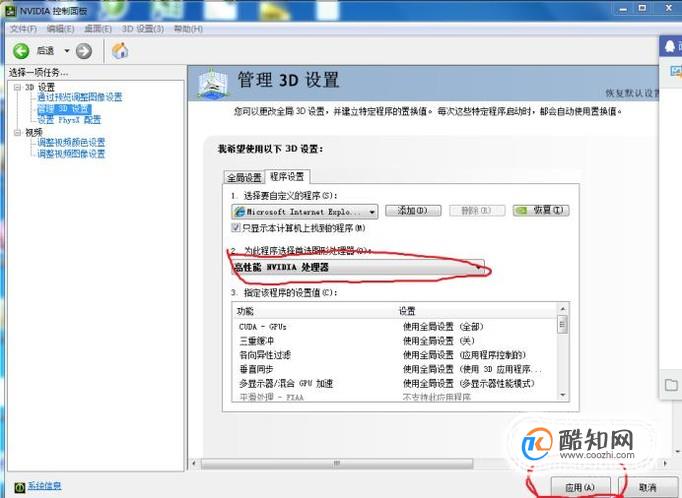
Task: Click the 删除(R) button
Action: 477,211
